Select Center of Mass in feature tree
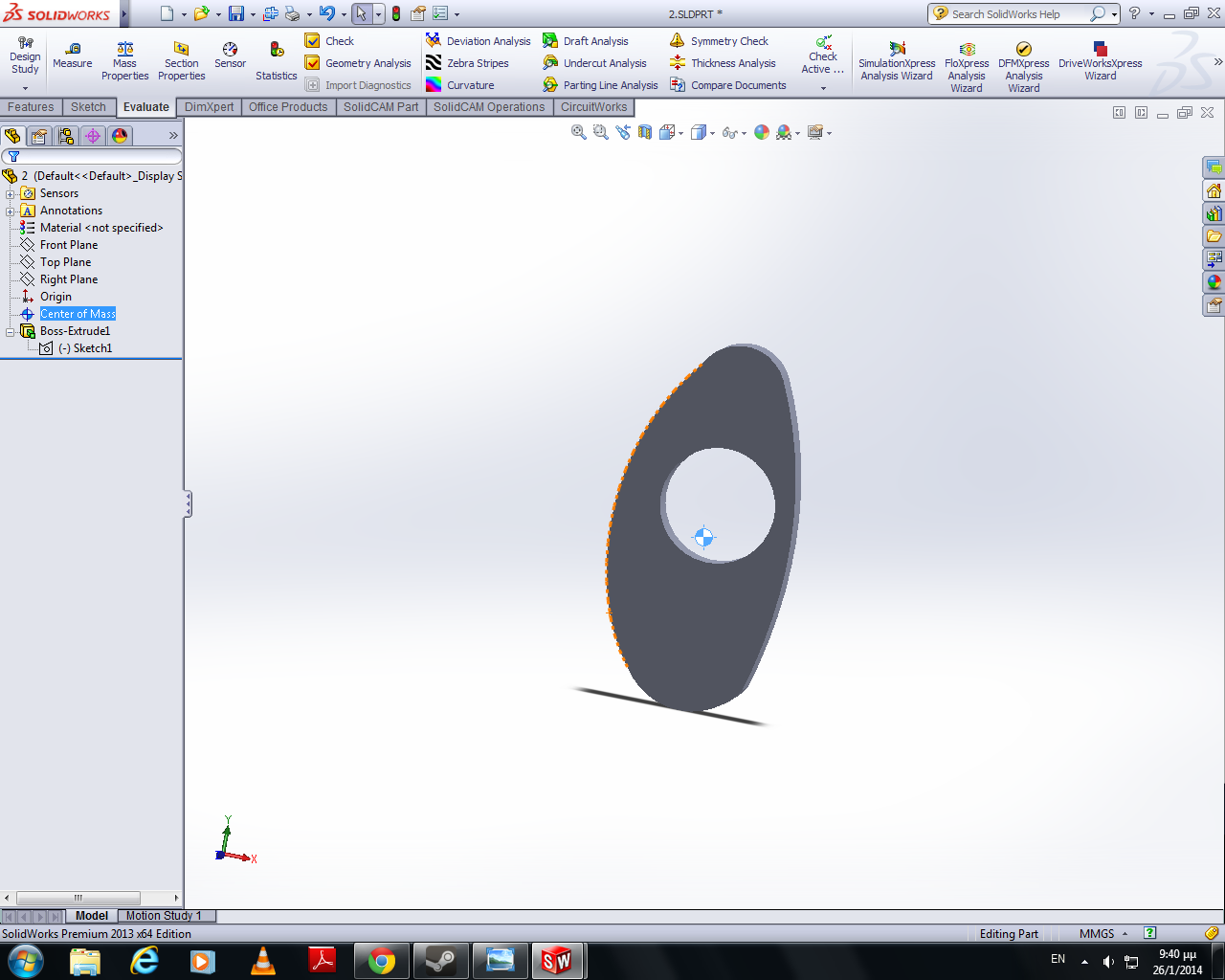The image size is (1225, 980). point(78,314)
